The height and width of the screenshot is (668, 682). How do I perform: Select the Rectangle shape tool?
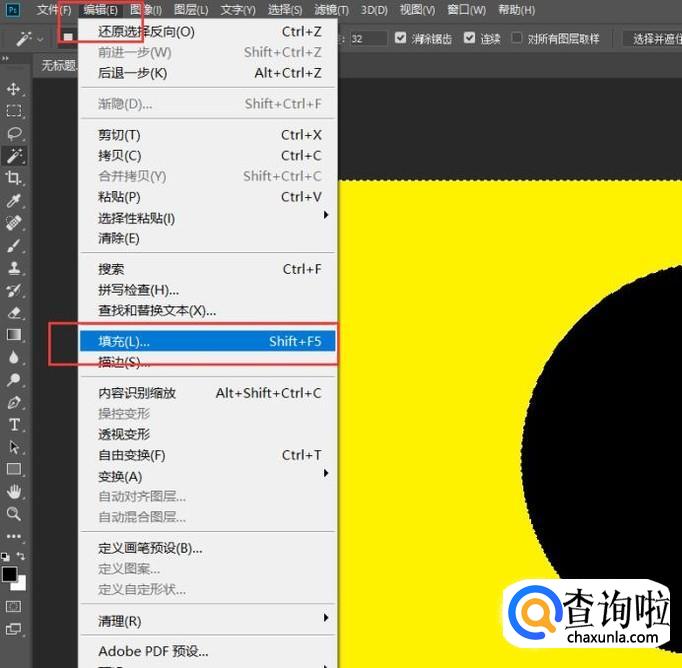pyautogui.click(x=13, y=469)
